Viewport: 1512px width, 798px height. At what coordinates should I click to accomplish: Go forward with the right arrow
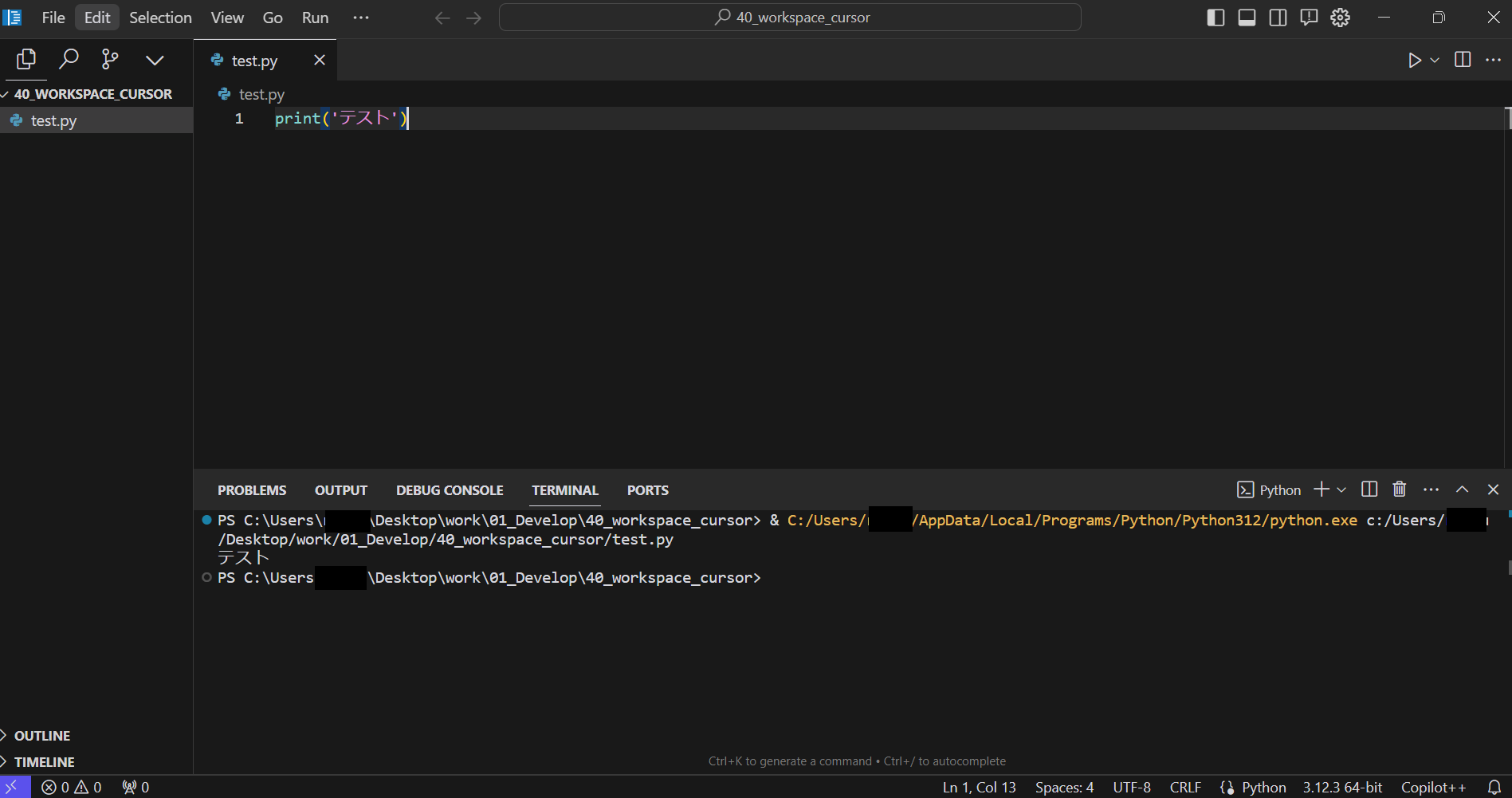click(x=474, y=18)
